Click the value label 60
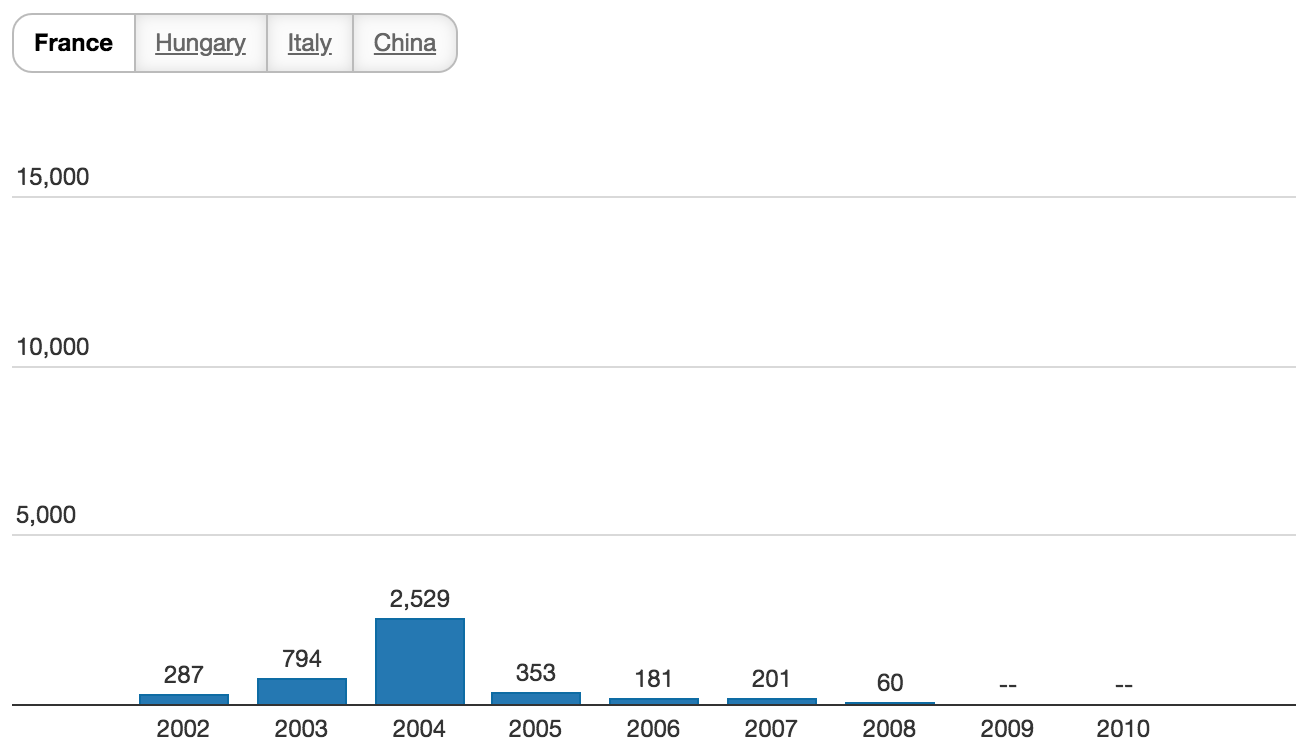Viewport: 1298px width, 756px height. pyautogui.click(x=890, y=683)
